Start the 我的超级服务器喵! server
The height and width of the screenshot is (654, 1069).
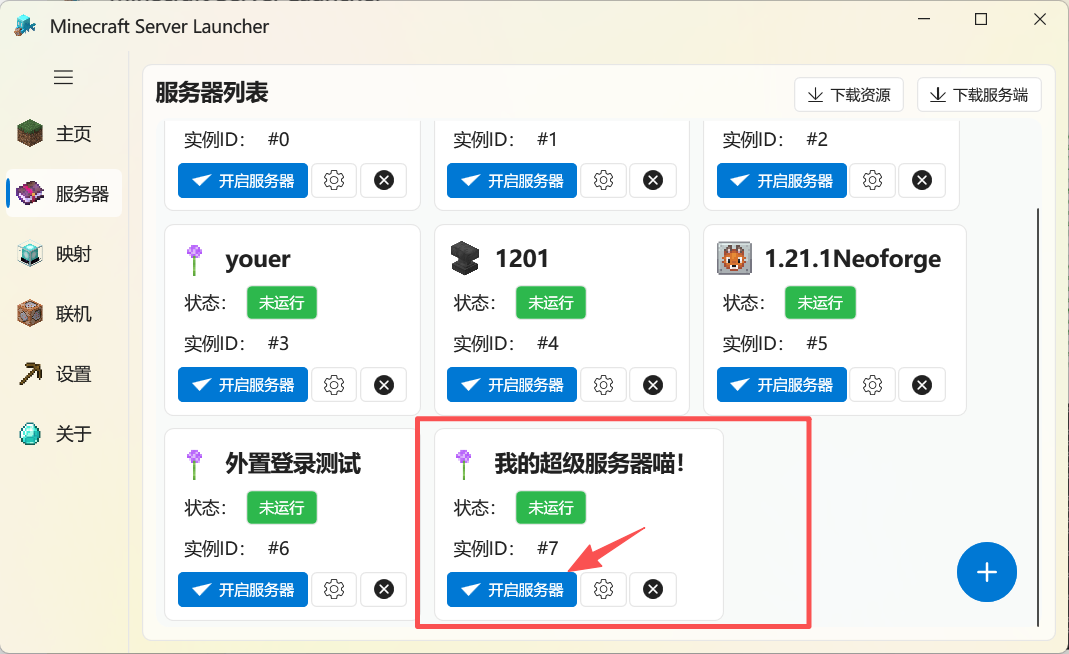click(512, 590)
